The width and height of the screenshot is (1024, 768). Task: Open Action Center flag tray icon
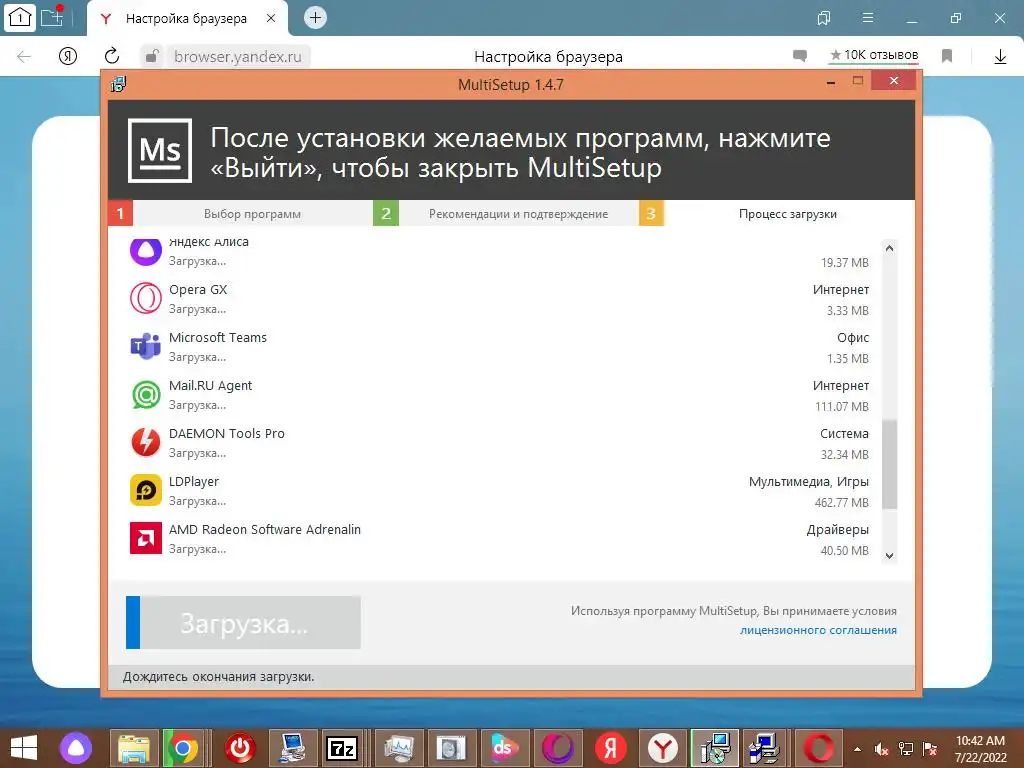pos(930,749)
